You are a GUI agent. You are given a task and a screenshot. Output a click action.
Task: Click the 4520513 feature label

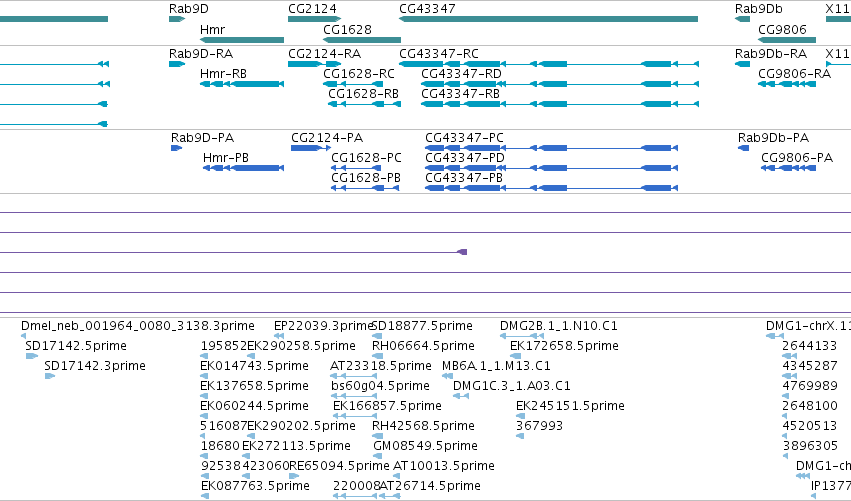tap(810, 426)
